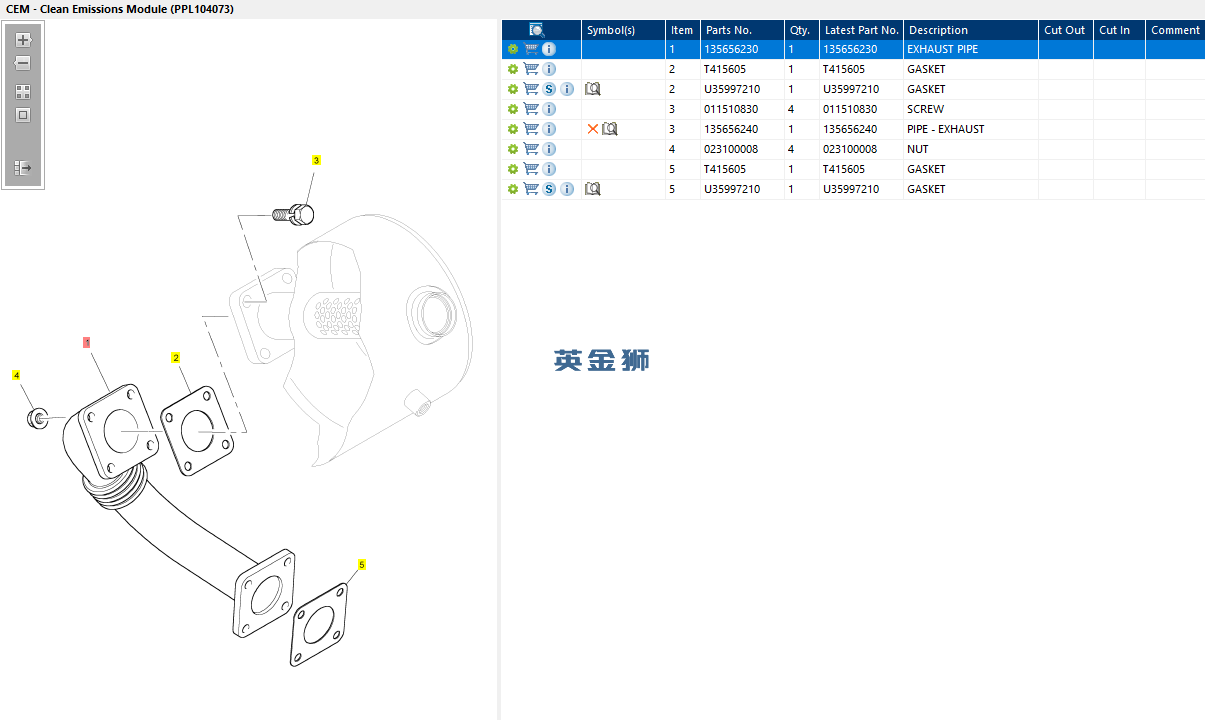Screen dimensions: 1205x720
Task: Click the S icon on item 5 U35997210
Action: tap(549, 189)
